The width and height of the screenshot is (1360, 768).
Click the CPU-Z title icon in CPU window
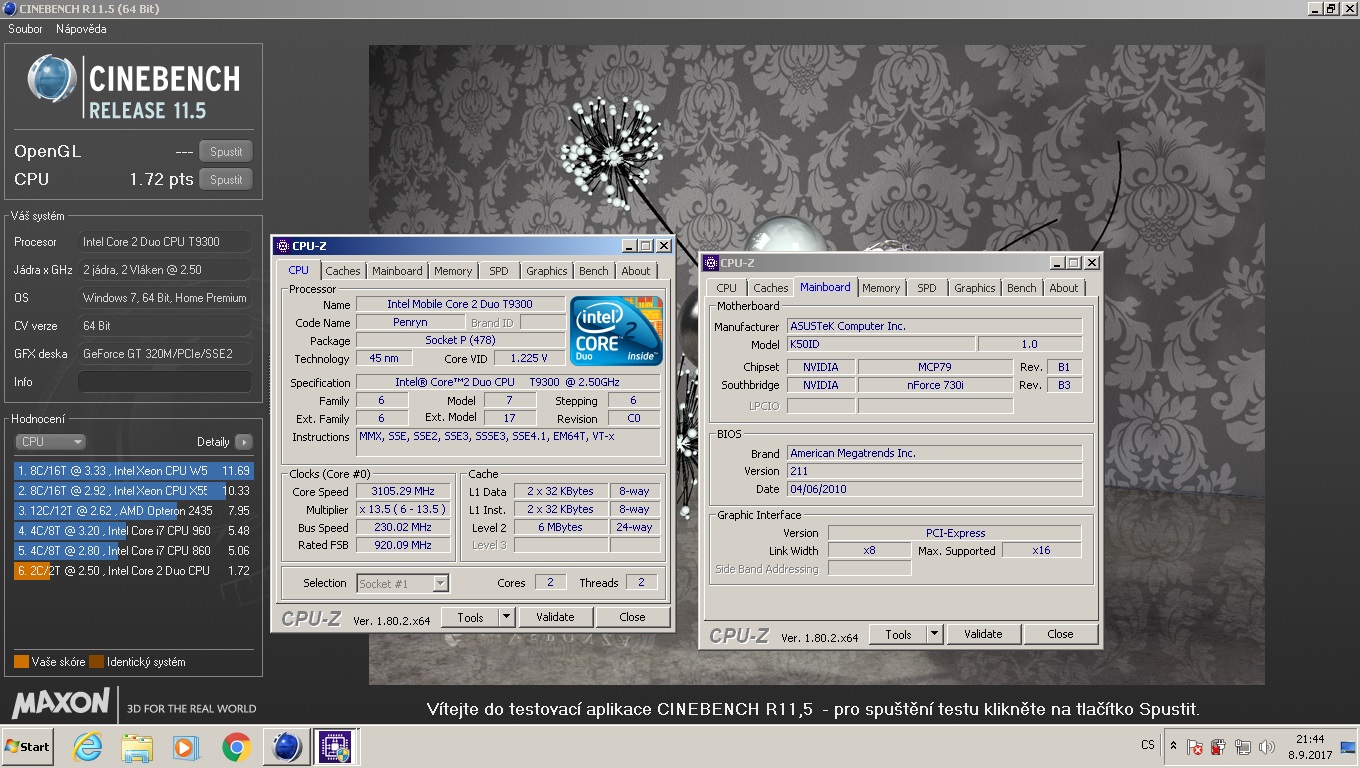pos(283,246)
